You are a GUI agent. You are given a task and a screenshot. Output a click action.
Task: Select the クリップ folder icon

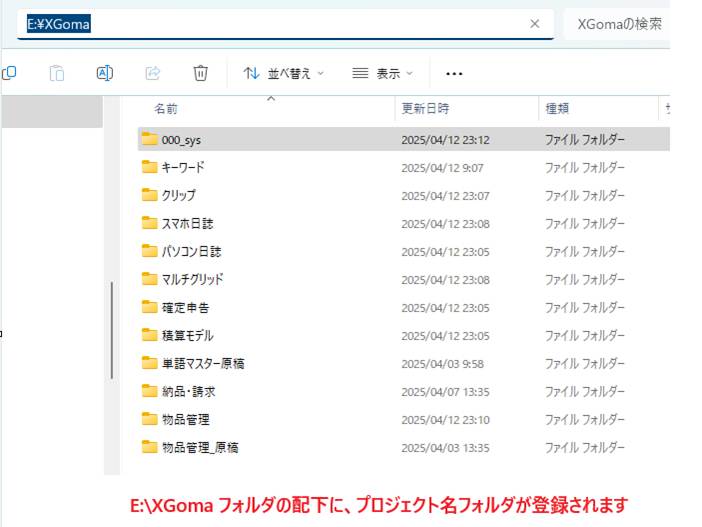150,195
